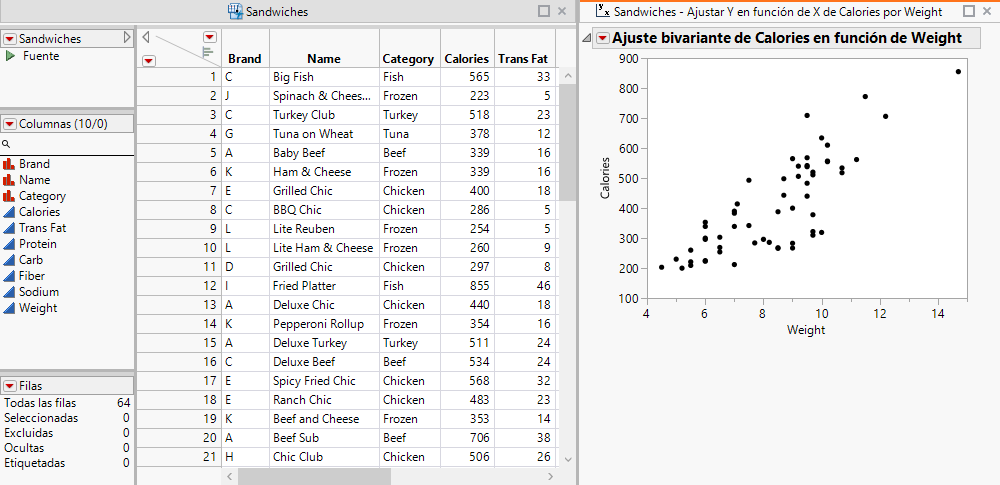Click the table's horizontal scrollbar thumb
Image resolution: width=1000 pixels, height=485 pixels.
point(314,476)
